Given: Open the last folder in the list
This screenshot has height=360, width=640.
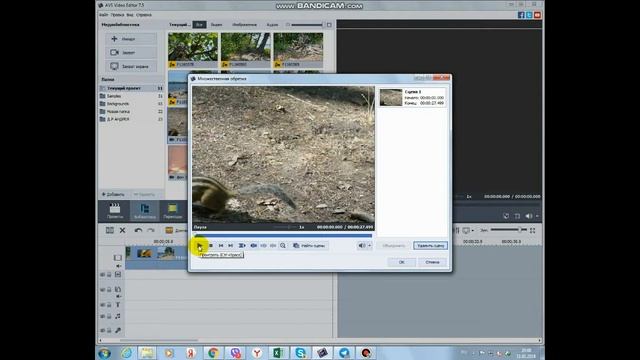Looking at the screenshot, I should pyautogui.click(x=131, y=119).
